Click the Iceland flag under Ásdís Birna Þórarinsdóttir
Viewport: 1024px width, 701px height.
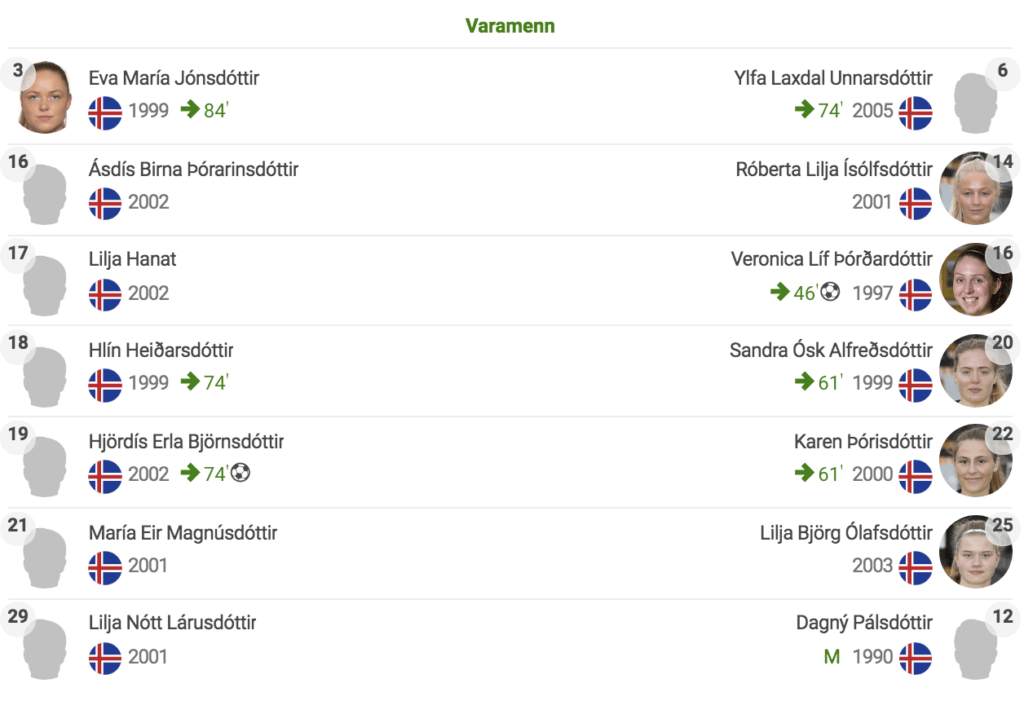(105, 203)
